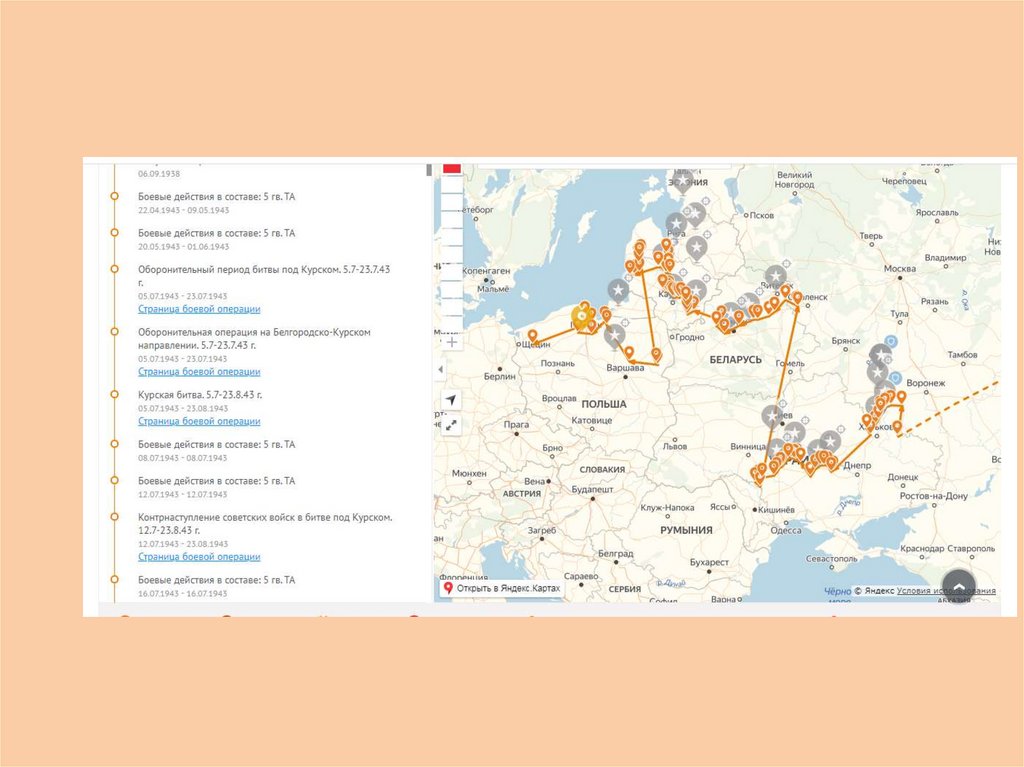Click the geolocation arrow button on map

451,399
